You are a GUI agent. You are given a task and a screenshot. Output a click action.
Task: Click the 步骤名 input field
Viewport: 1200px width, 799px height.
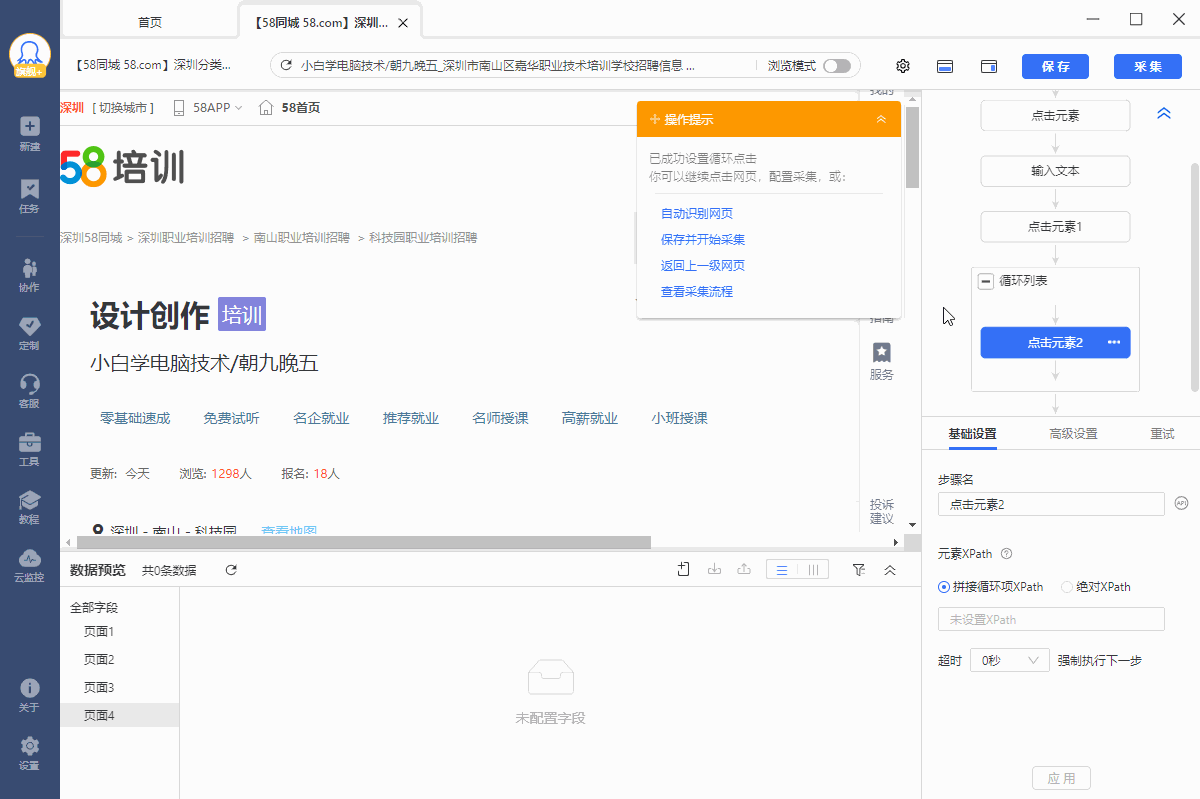(1051, 504)
